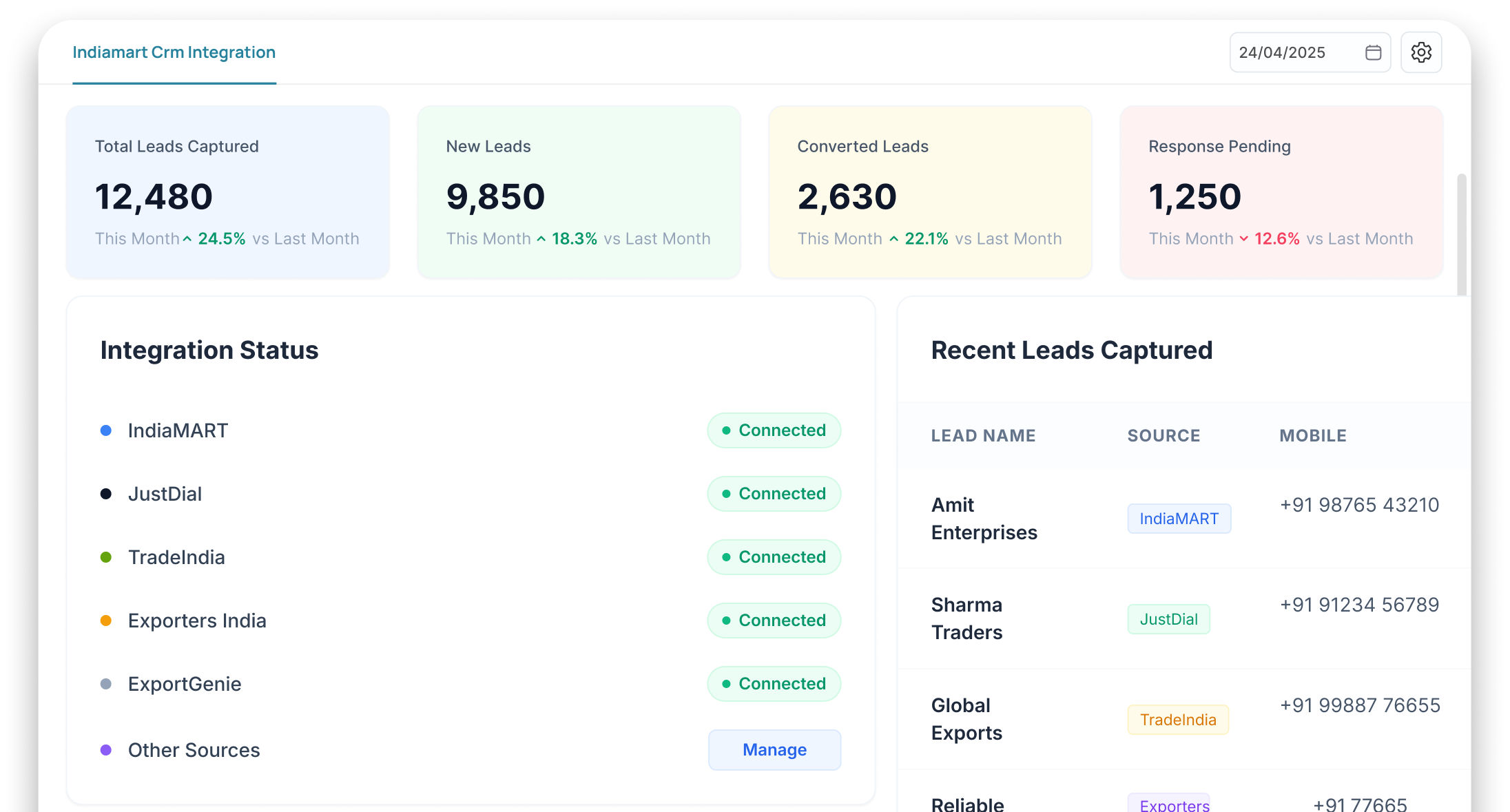
Task: Open the Converted Leads card
Action: 931,192
